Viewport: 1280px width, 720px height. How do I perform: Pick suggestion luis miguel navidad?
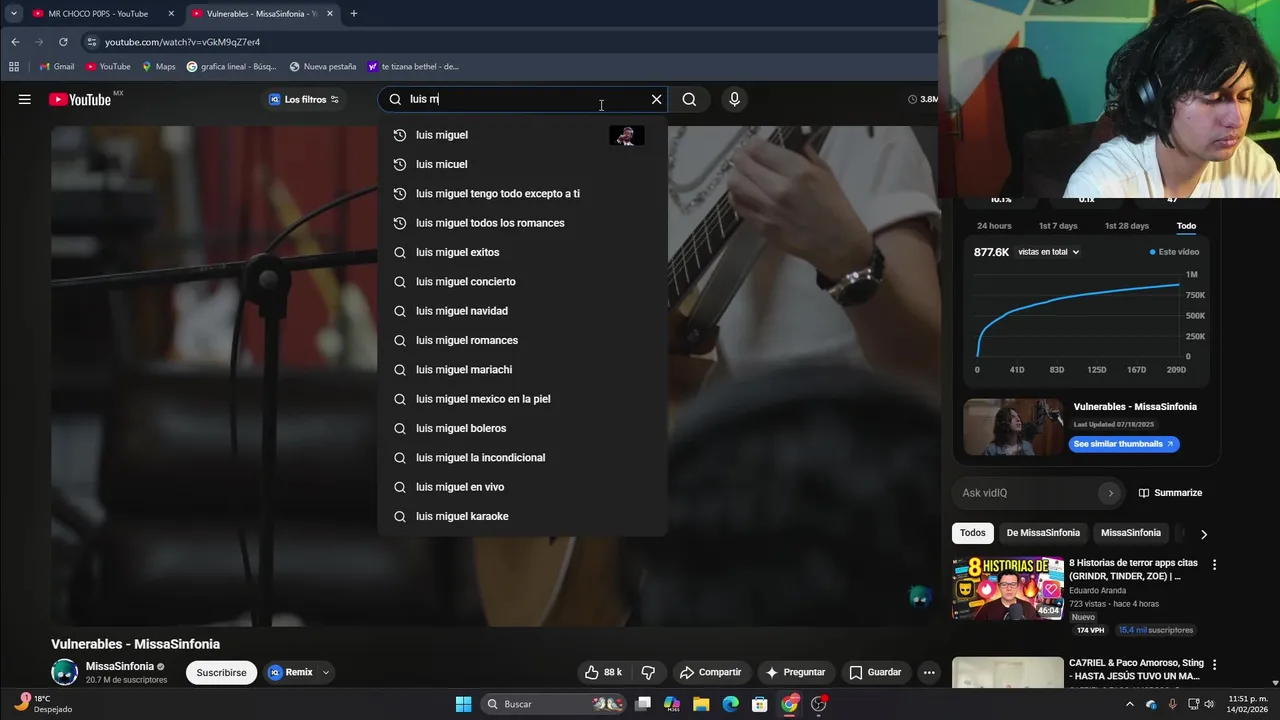point(522,311)
